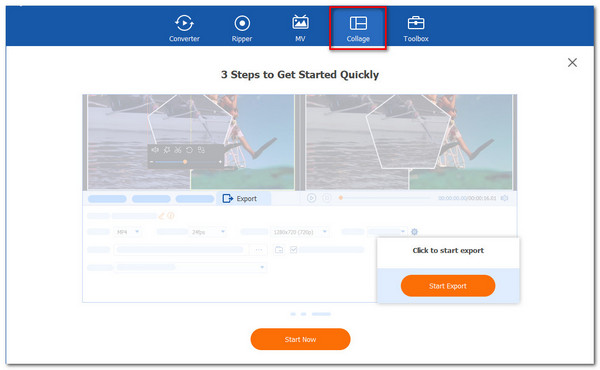Open the Toolbox tab
The image size is (600, 370).
(416, 28)
